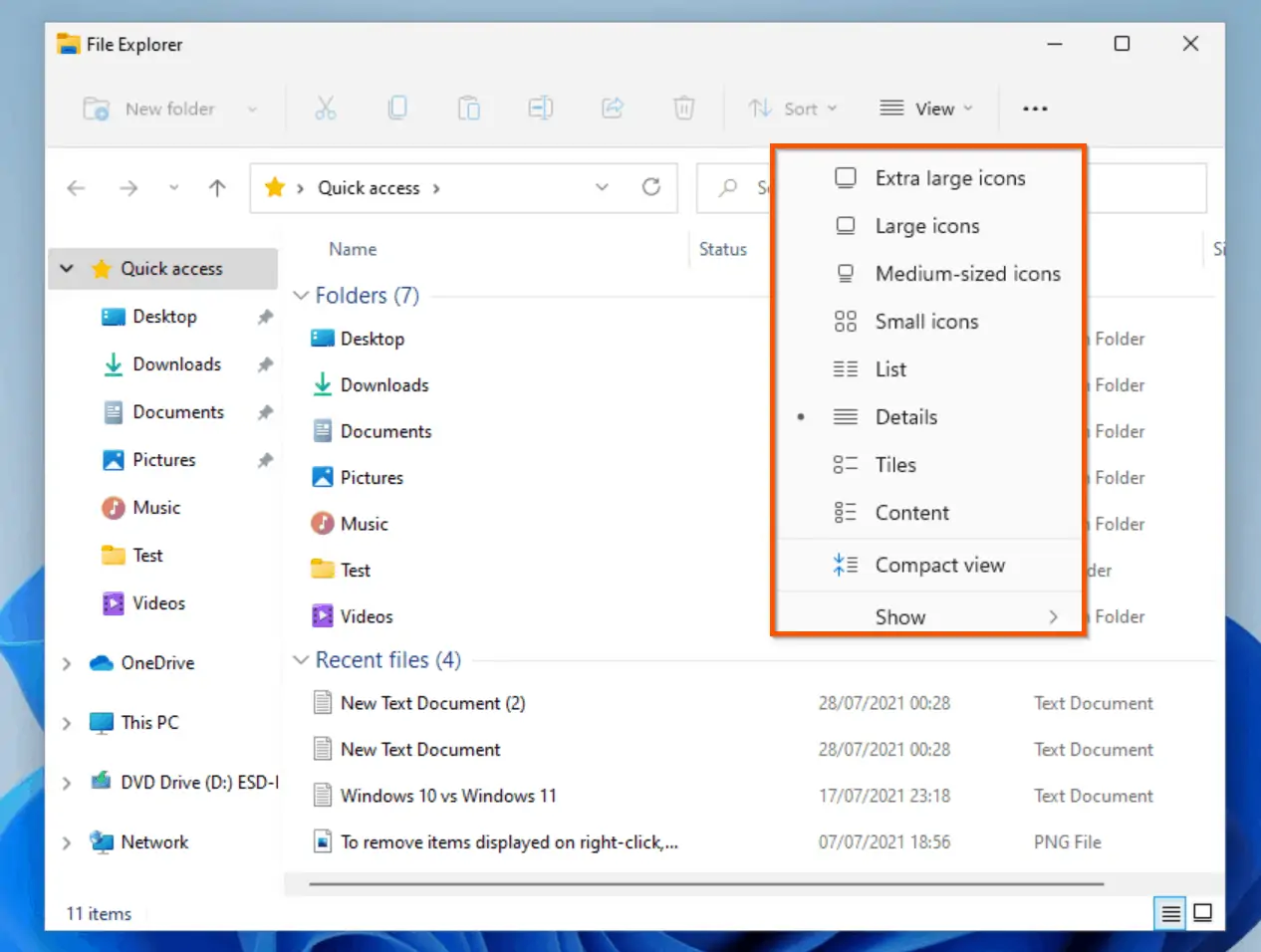Go up one folder level arrow

(217, 188)
